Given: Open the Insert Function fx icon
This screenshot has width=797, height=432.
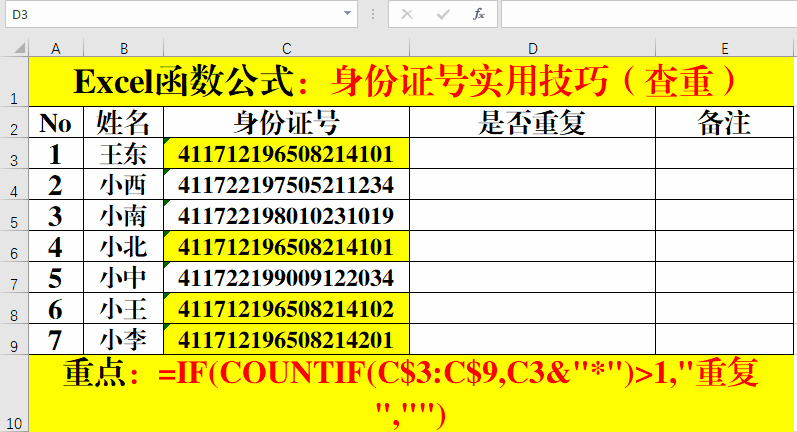Looking at the screenshot, I should [x=478, y=14].
